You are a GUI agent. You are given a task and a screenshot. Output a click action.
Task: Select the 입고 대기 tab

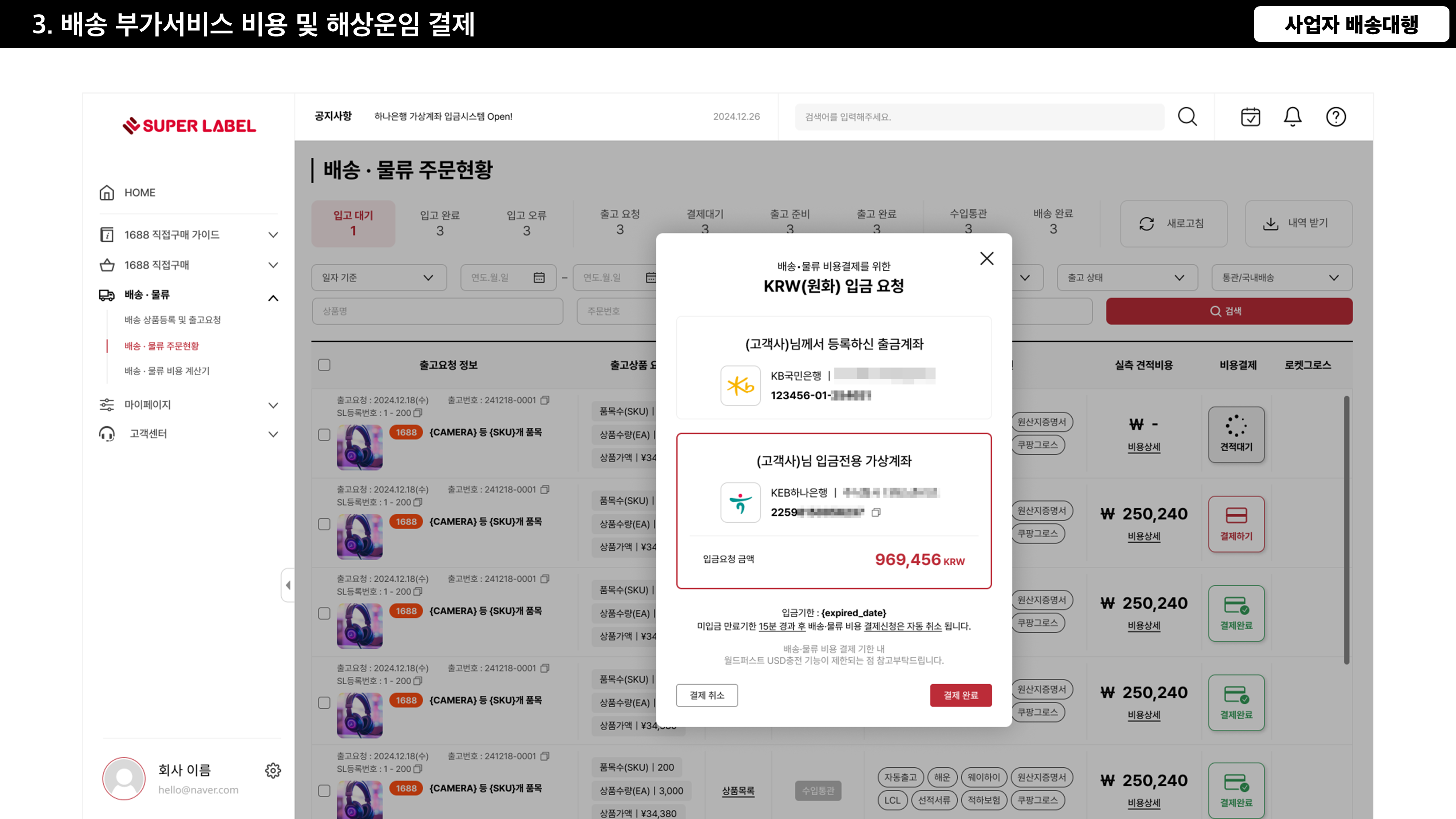pyautogui.click(x=353, y=223)
